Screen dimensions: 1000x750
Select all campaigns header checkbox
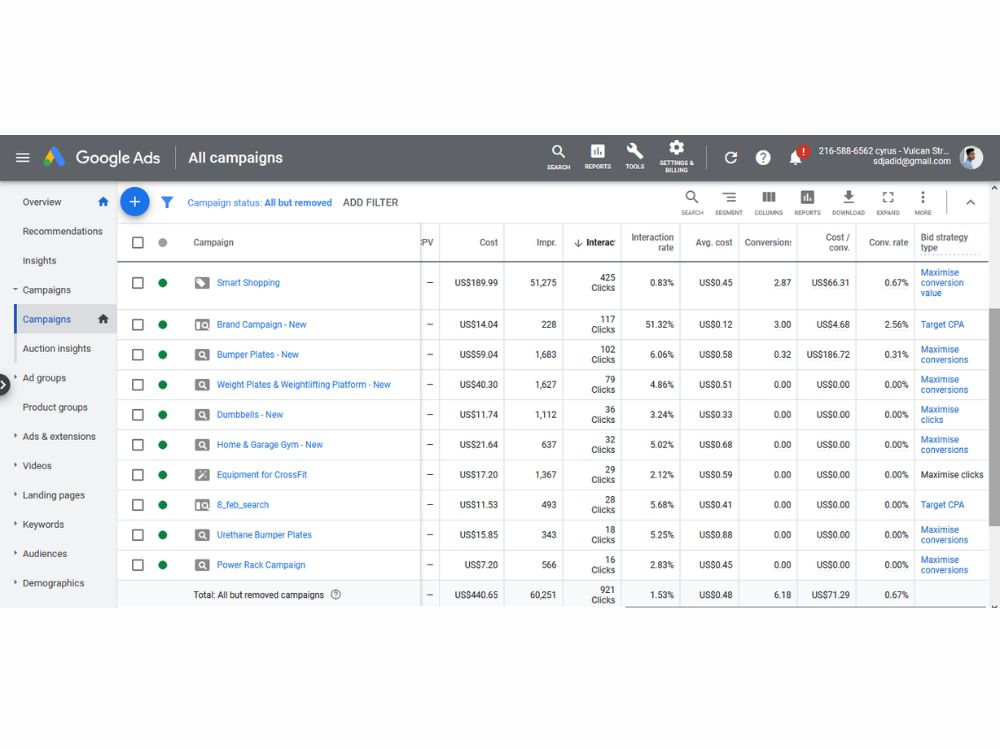(x=138, y=242)
